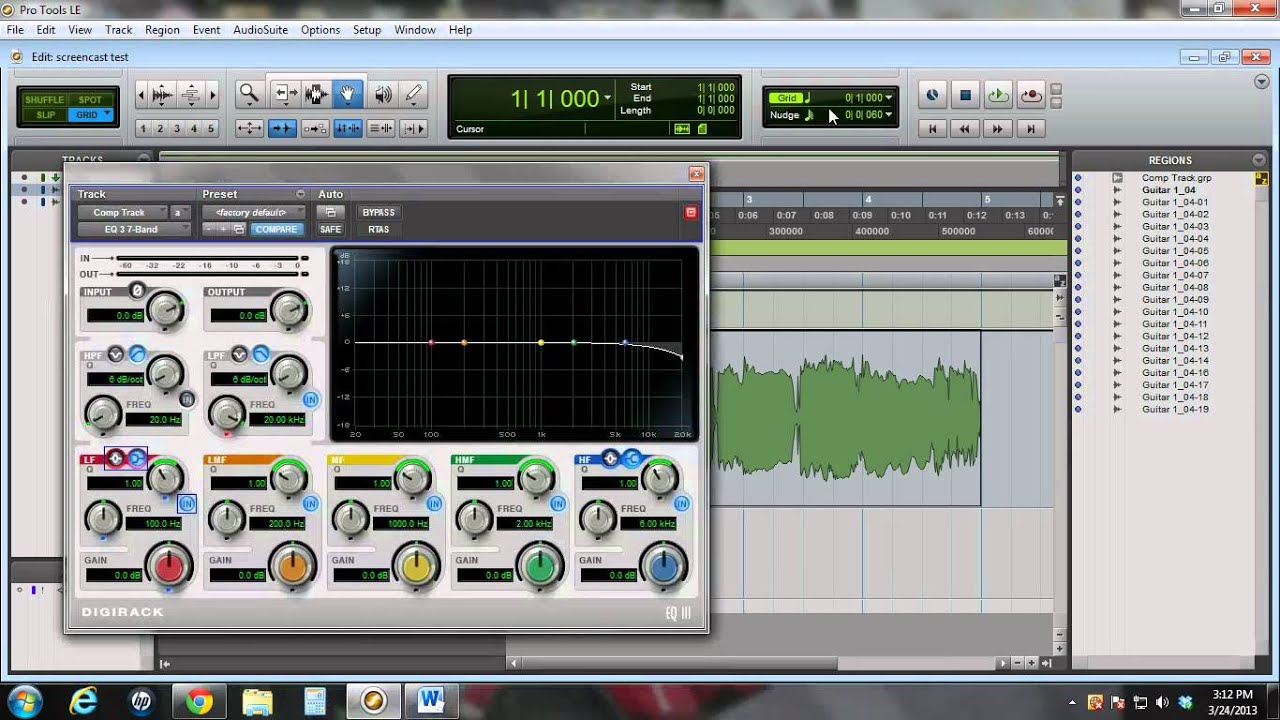
Task: Click the red LF gain knob
Action: coord(169,566)
